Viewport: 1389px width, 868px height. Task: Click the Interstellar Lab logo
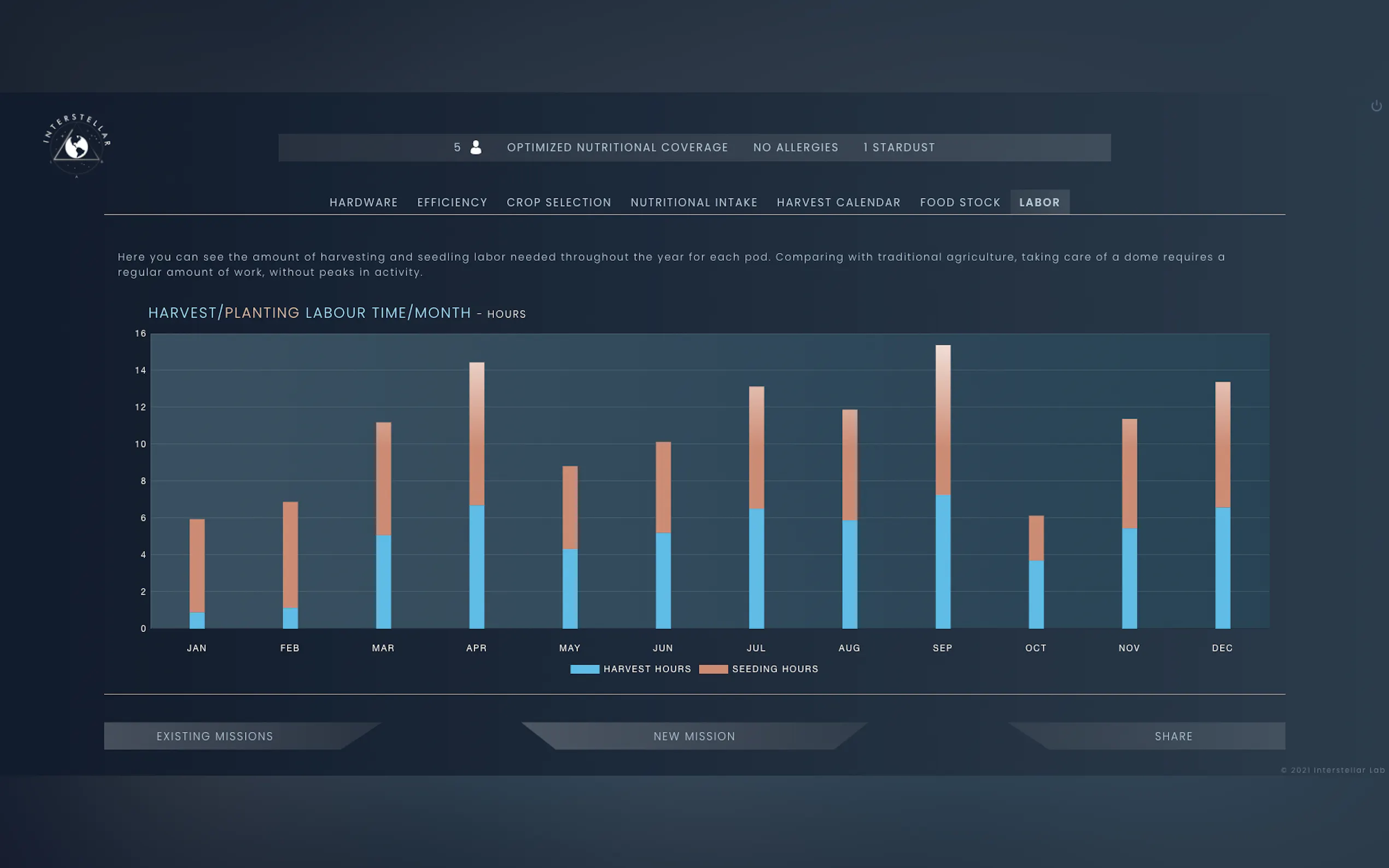tap(77, 146)
